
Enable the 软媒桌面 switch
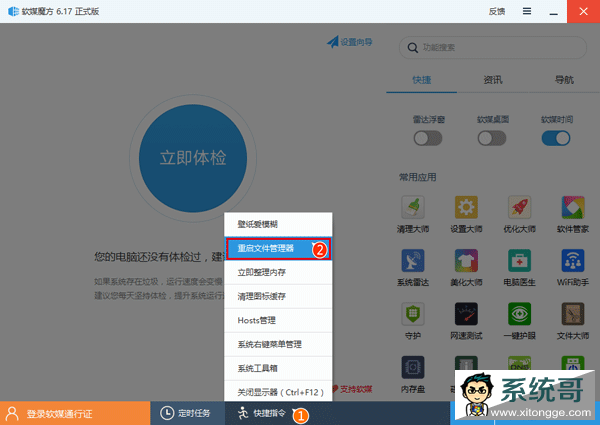tap(492, 138)
